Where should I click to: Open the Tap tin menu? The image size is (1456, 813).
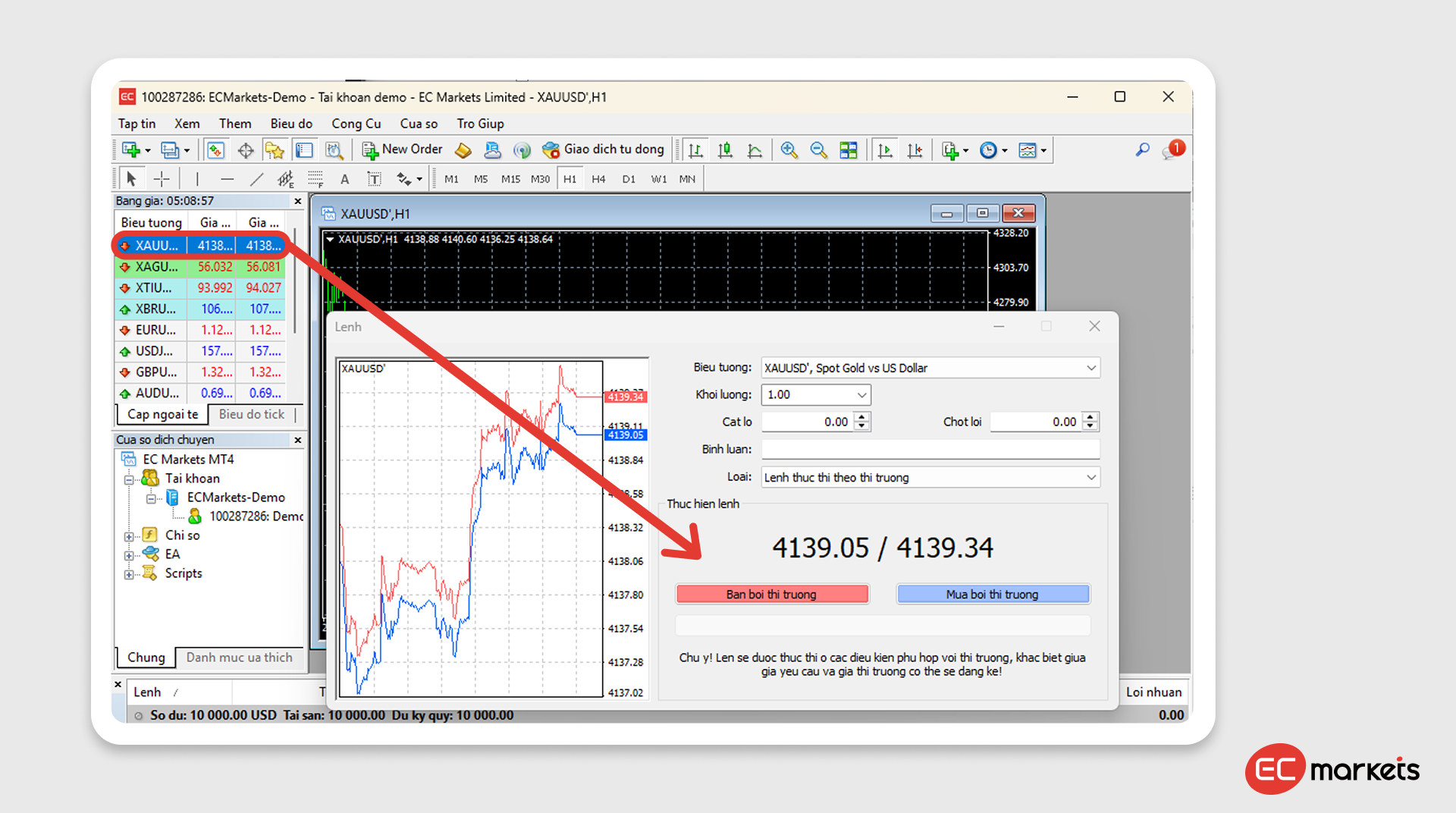[x=136, y=124]
